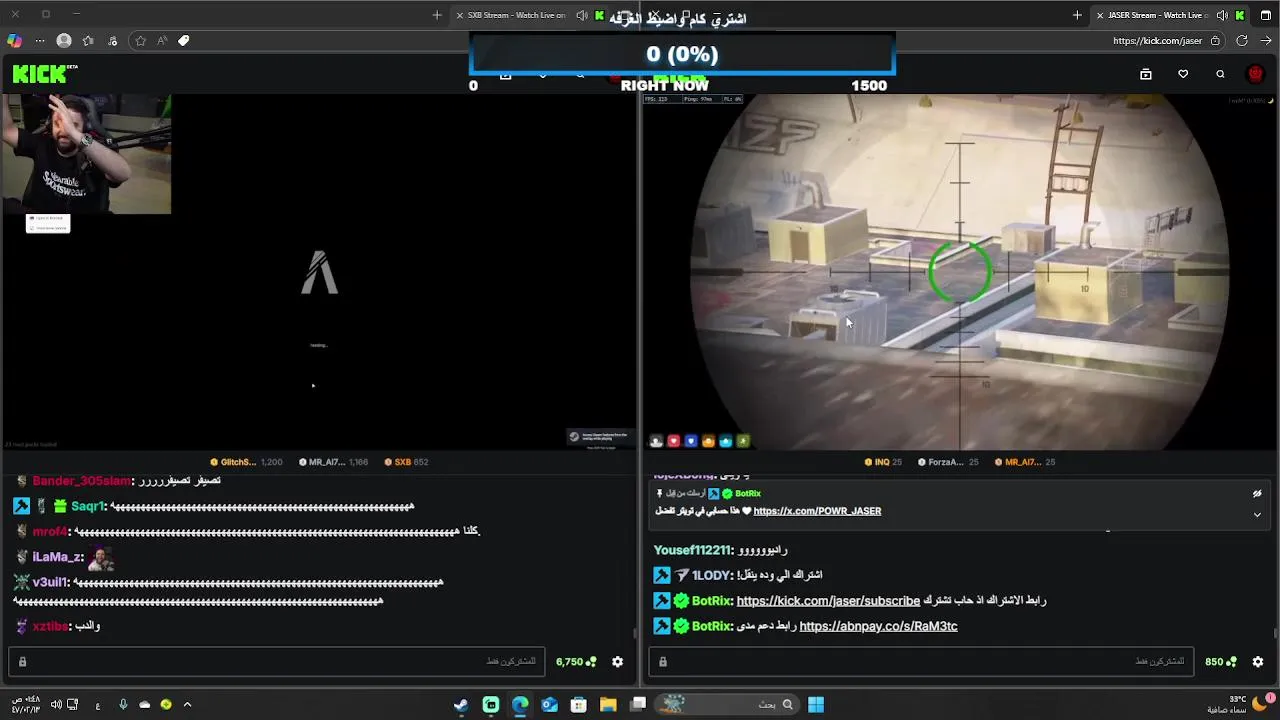Image resolution: width=1280 pixels, height=720 pixels.
Task: Open the browser profile avatar
Action: click(64, 41)
